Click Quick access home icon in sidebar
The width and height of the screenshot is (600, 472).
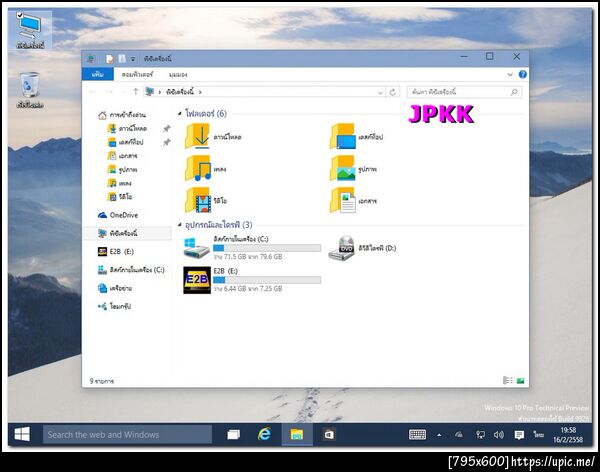102,115
